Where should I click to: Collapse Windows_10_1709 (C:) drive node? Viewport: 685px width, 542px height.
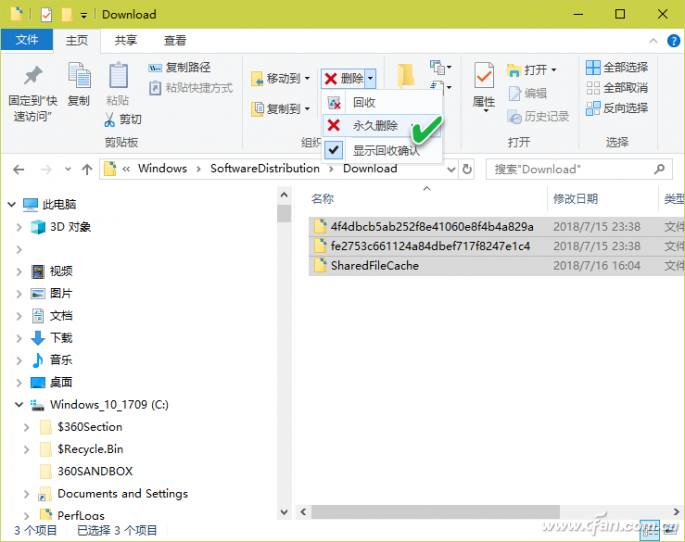click(19, 404)
